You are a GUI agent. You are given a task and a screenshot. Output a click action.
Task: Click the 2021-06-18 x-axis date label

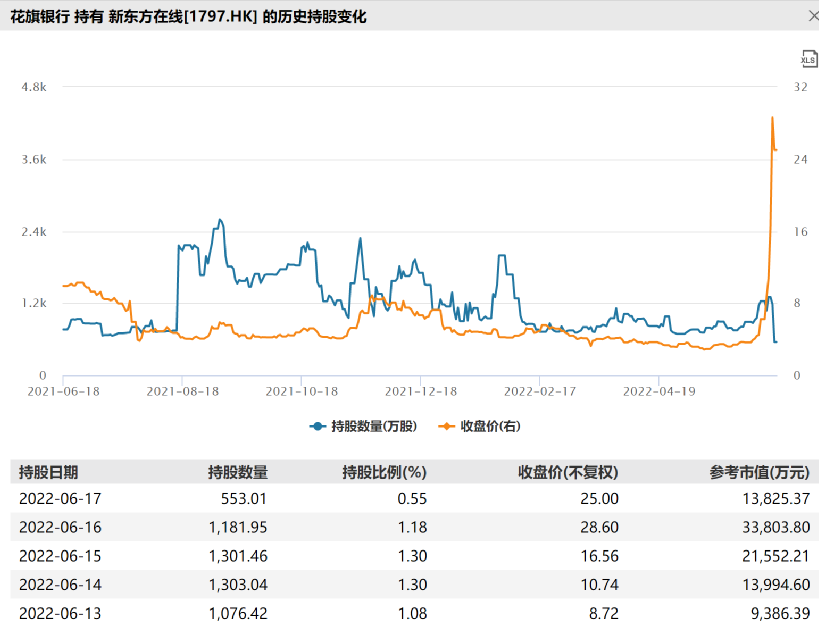click(x=63, y=391)
